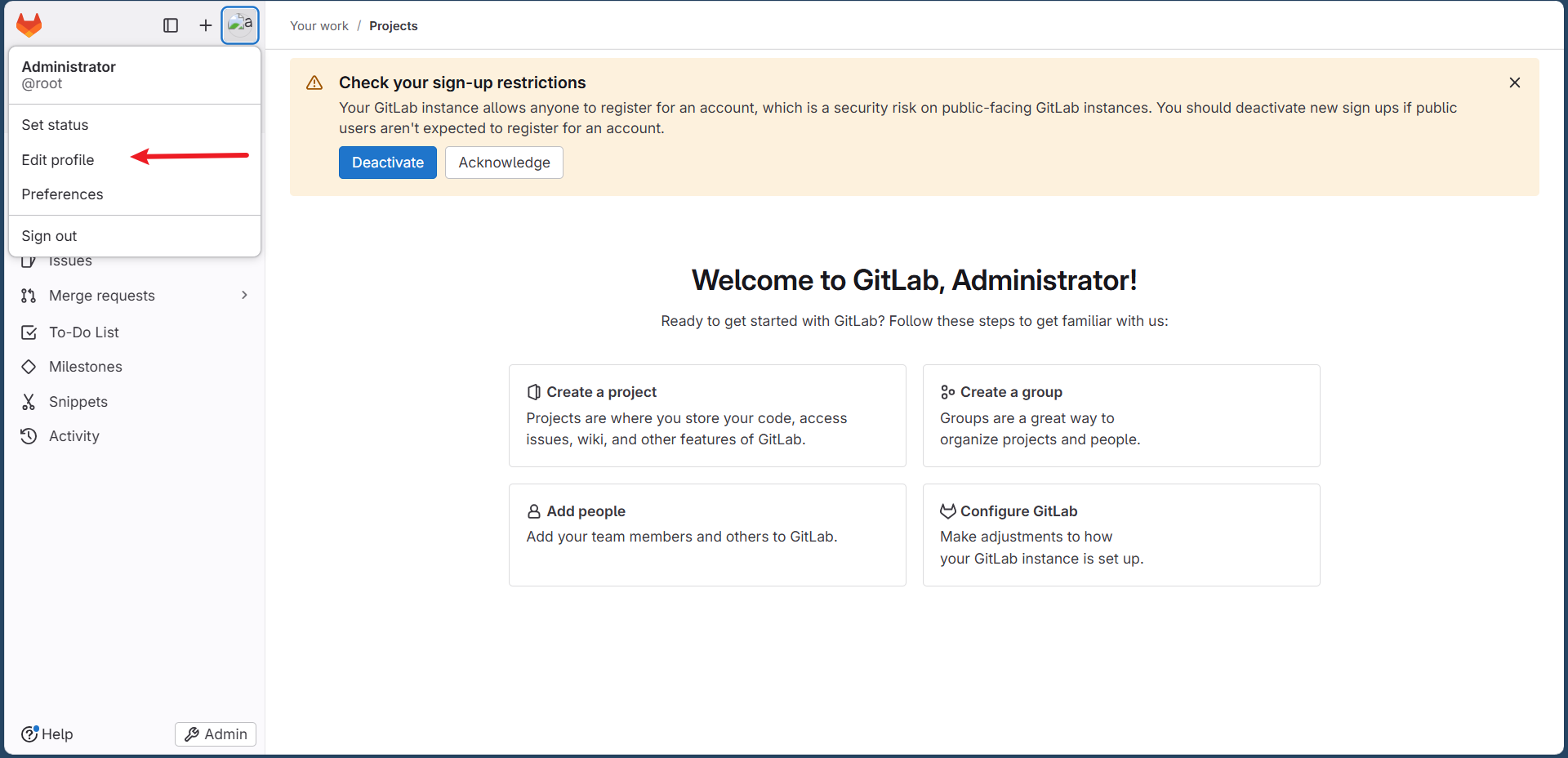This screenshot has width=1568, height=758.
Task: Open the Create a project card
Action: (x=707, y=416)
